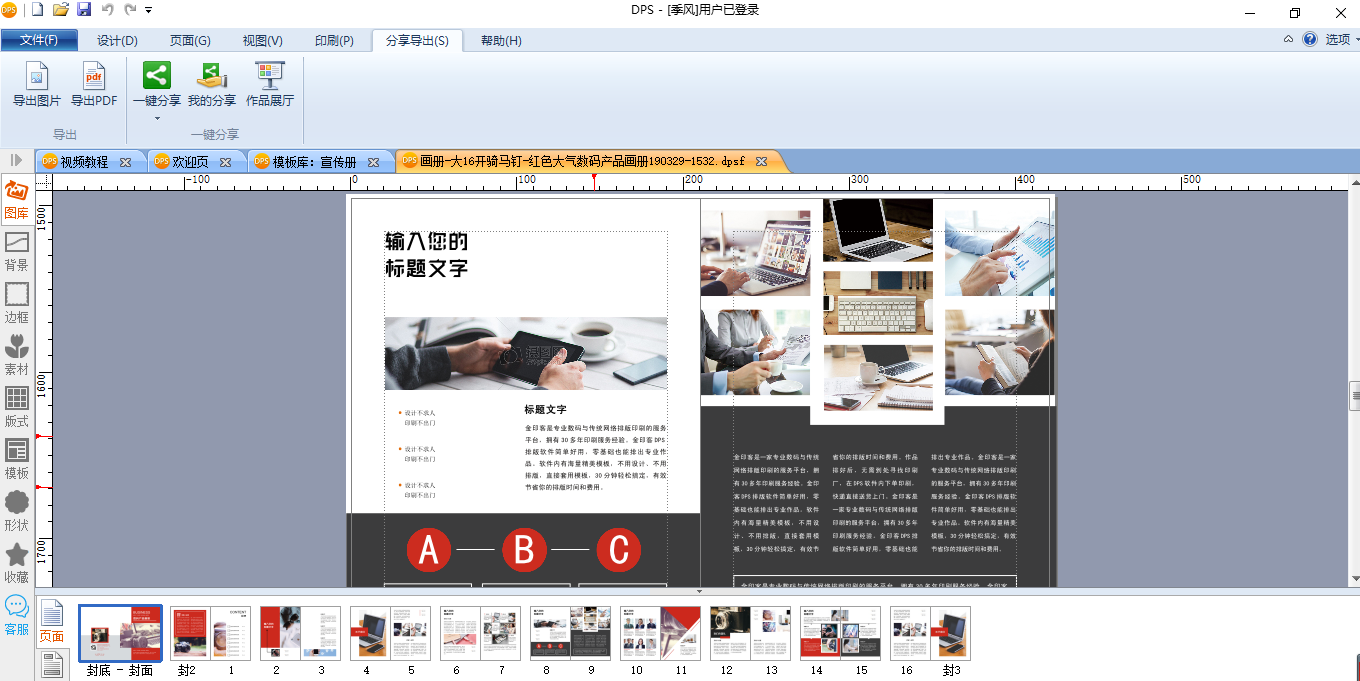
Task: Expand the quick access toolbar customize arrow
Action: click(x=149, y=10)
